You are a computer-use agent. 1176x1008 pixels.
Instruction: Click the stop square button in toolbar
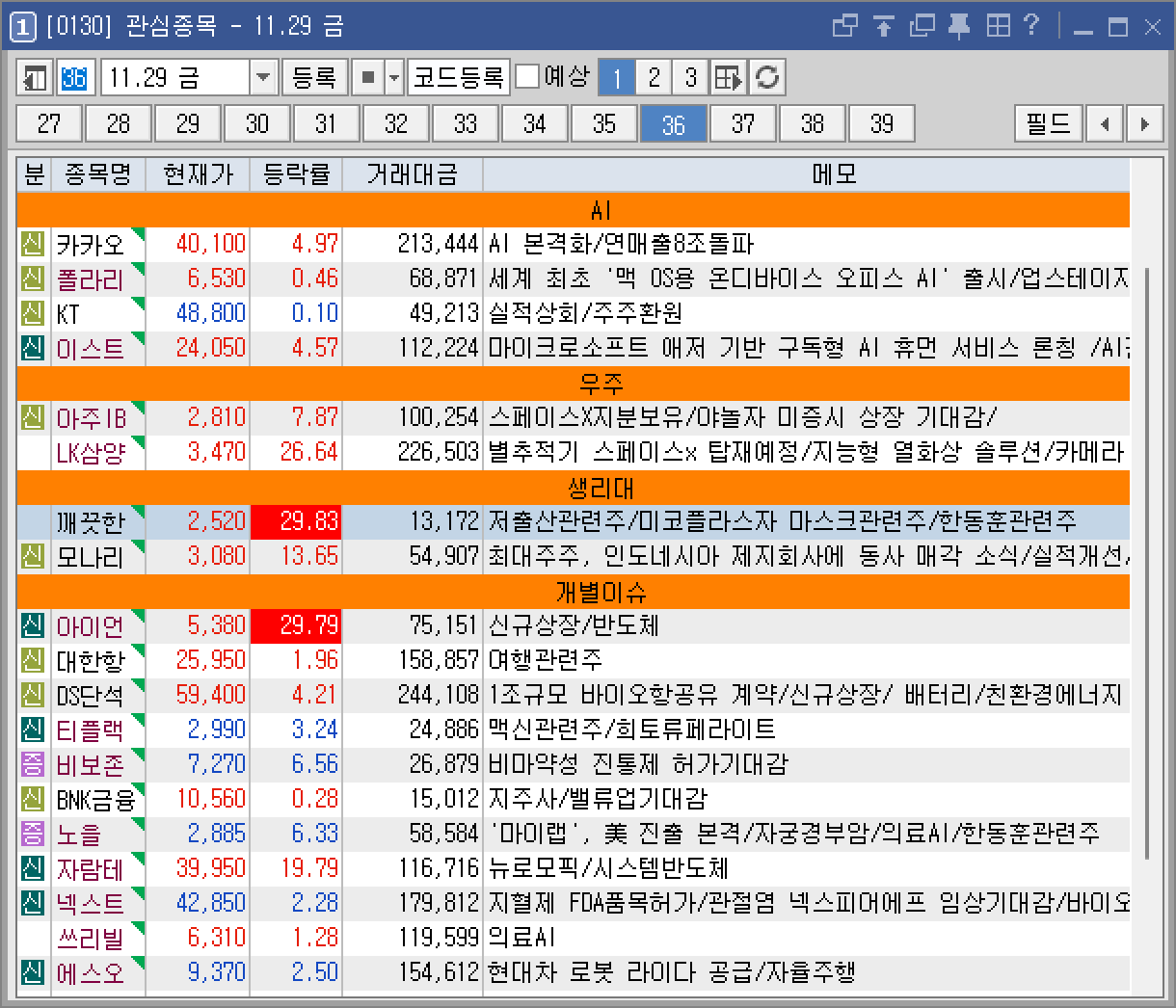[x=367, y=77]
